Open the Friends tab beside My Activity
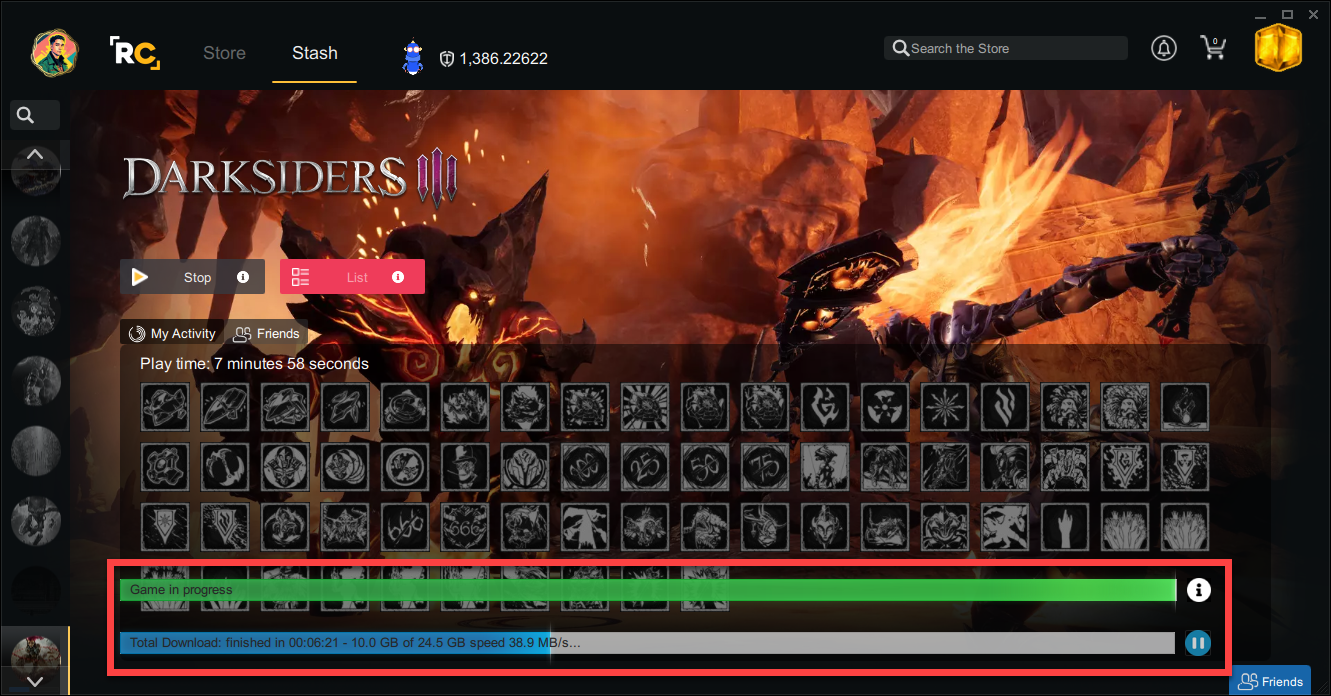Image resolution: width=1331 pixels, height=696 pixels. point(265,334)
